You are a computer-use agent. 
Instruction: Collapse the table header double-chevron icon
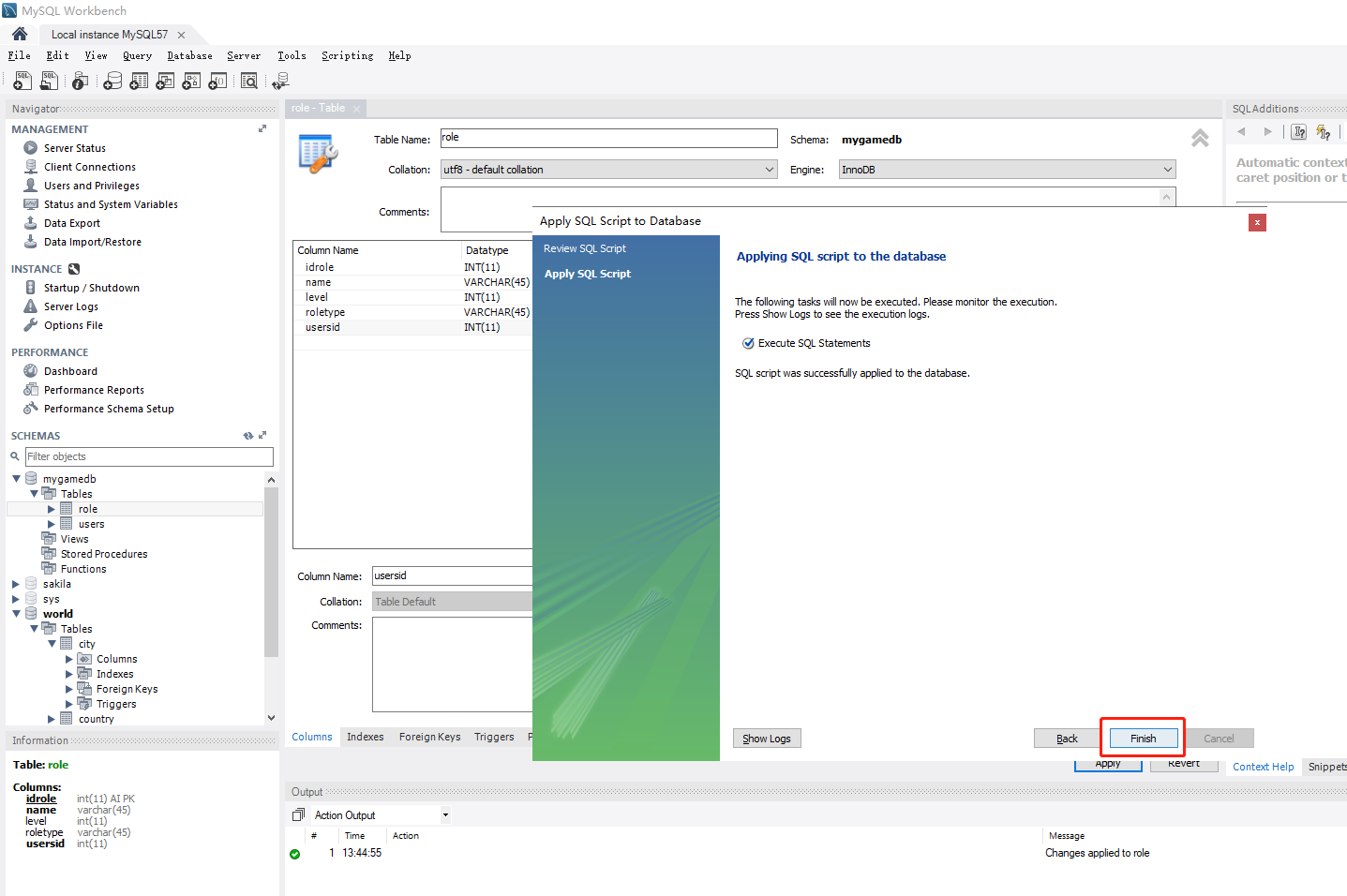pyautogui.click(x=1200, y=139)
